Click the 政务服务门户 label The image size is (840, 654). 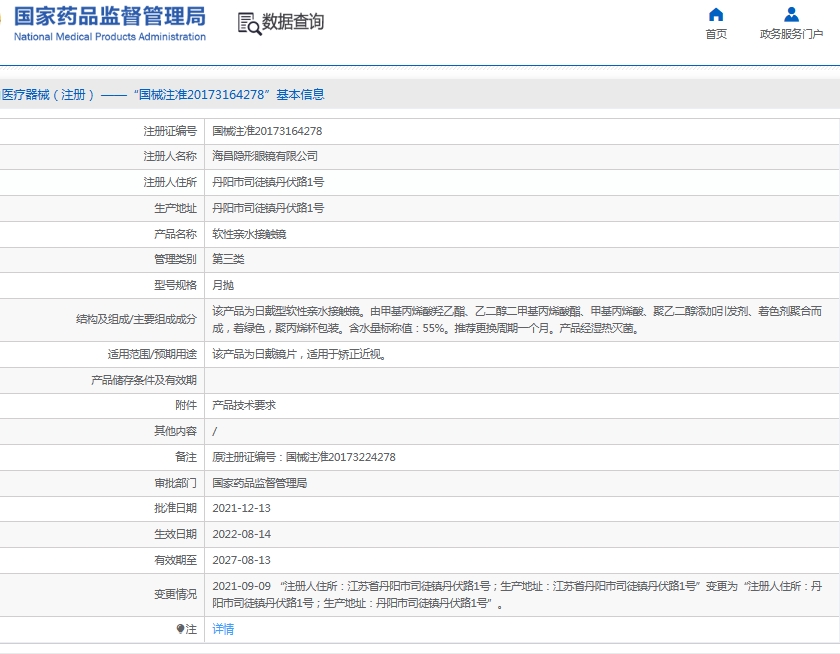point(791,34)
